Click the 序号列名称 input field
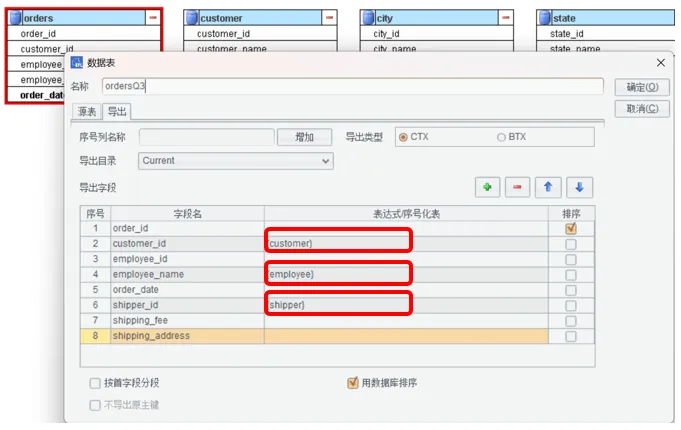Viewport: 681px width, 430px height. (x=207, y=137)
